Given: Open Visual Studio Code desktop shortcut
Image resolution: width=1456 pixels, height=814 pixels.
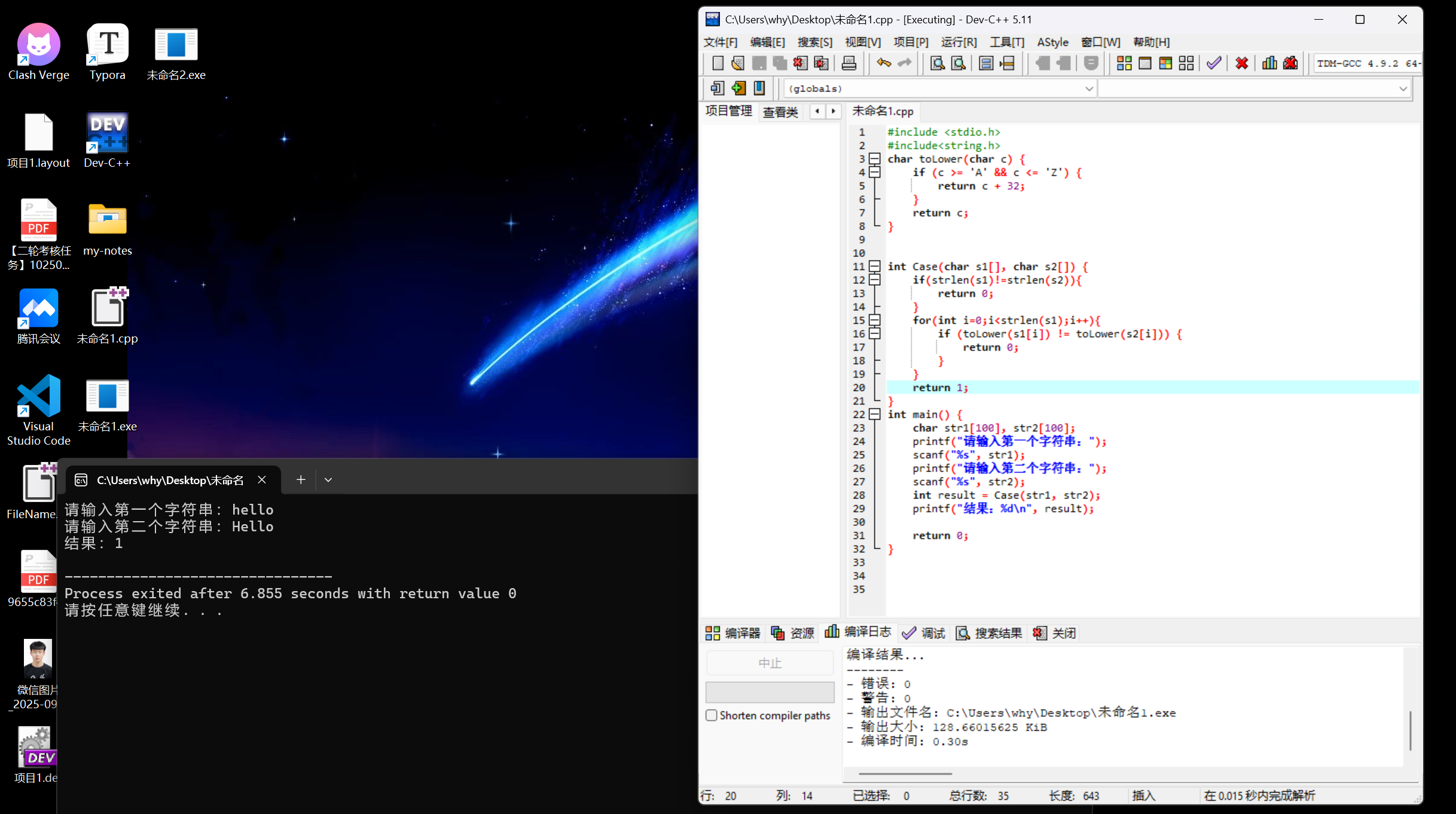Looking at the screenshot, I should pos(39,397).
